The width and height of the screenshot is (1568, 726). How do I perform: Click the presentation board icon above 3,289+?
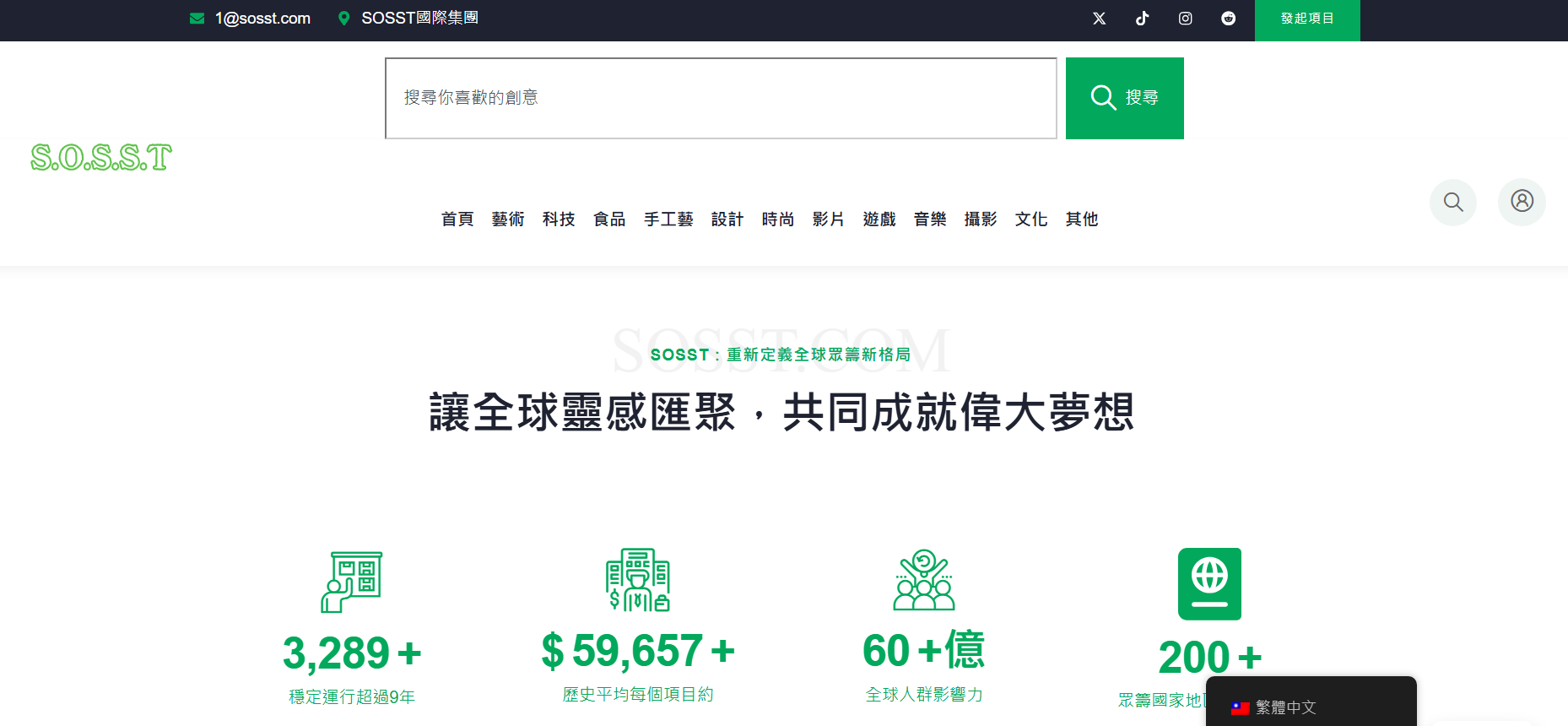click(x=352, y=582)
